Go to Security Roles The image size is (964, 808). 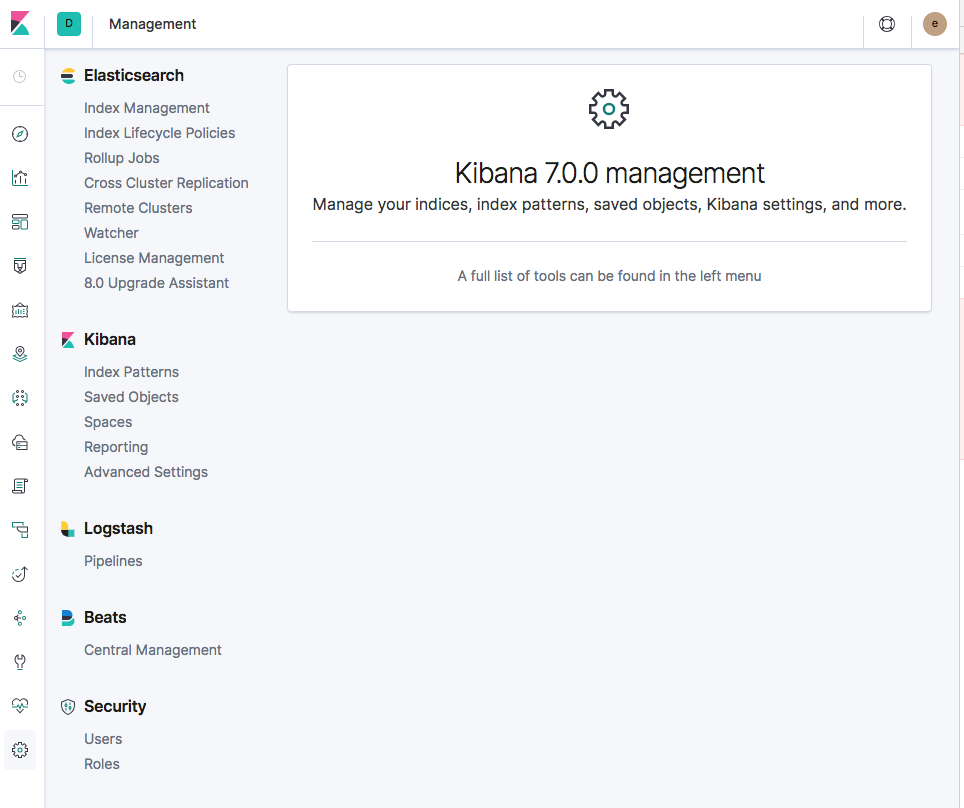(102, 764)
